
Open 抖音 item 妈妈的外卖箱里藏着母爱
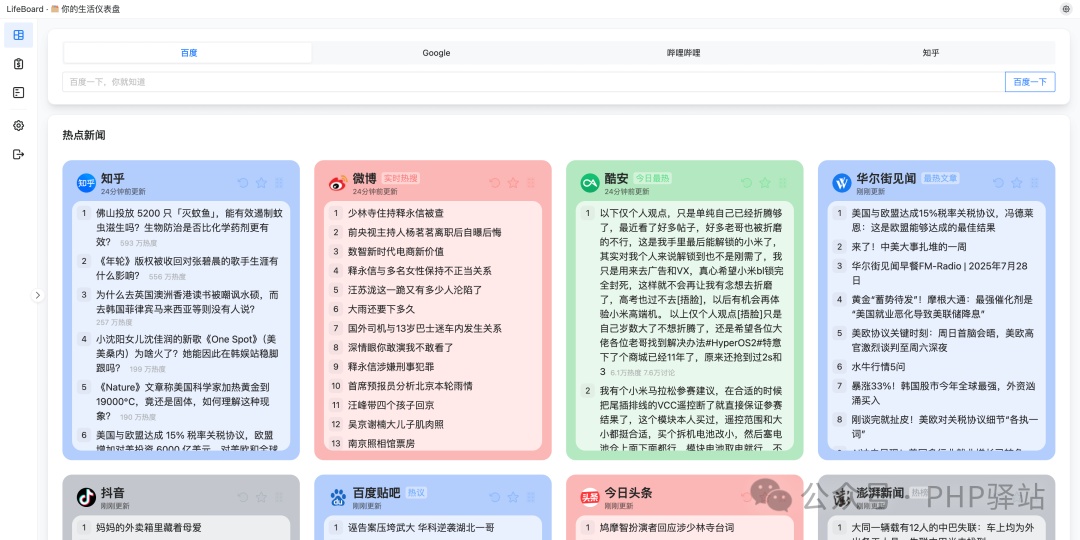(x=149, y=528)
